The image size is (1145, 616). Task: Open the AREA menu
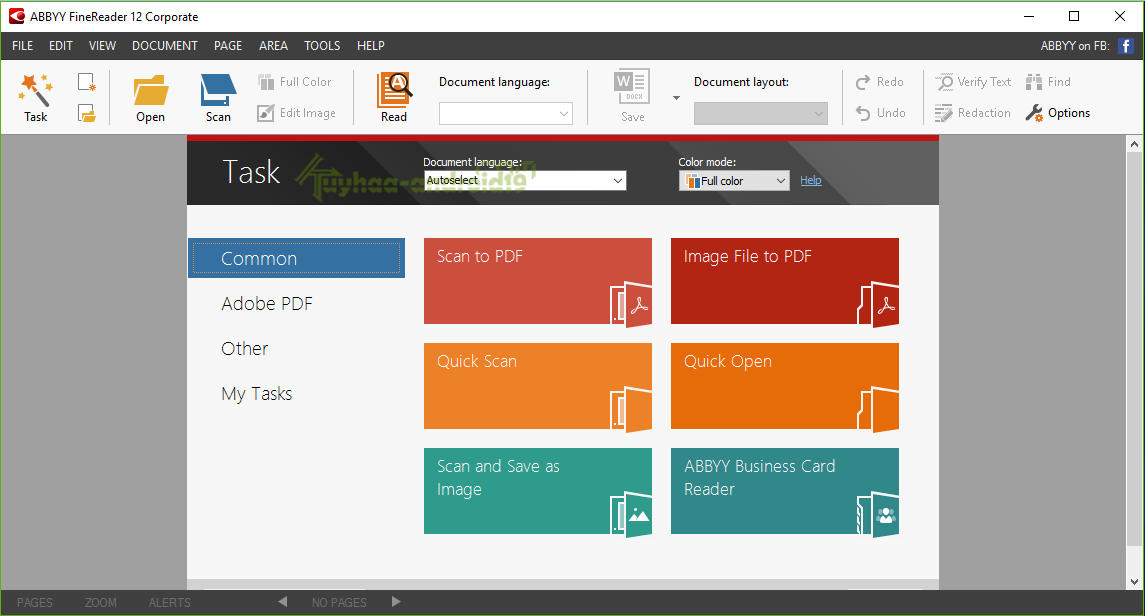point(273,45)
